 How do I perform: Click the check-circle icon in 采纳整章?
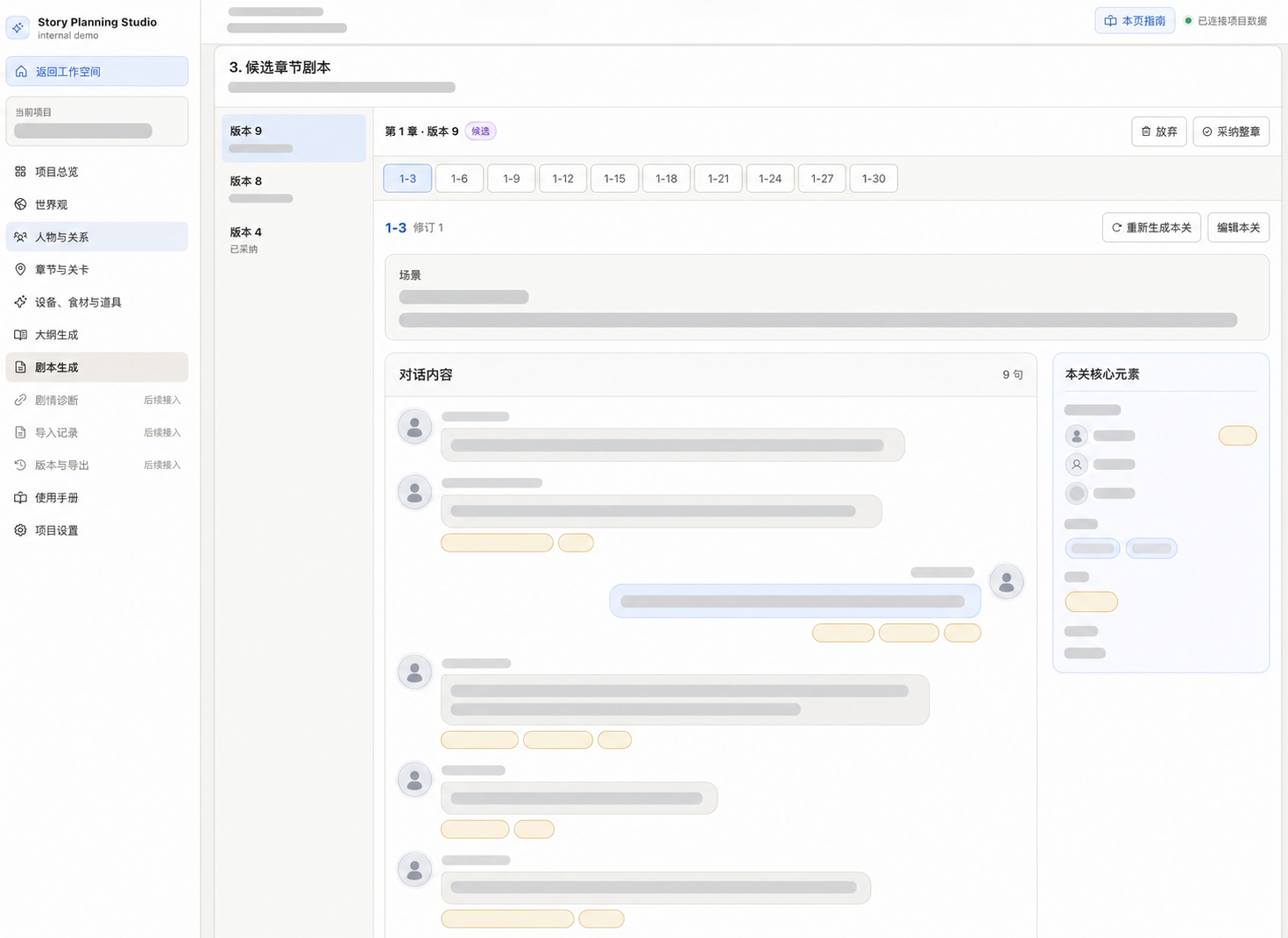tap(1207, 131)
